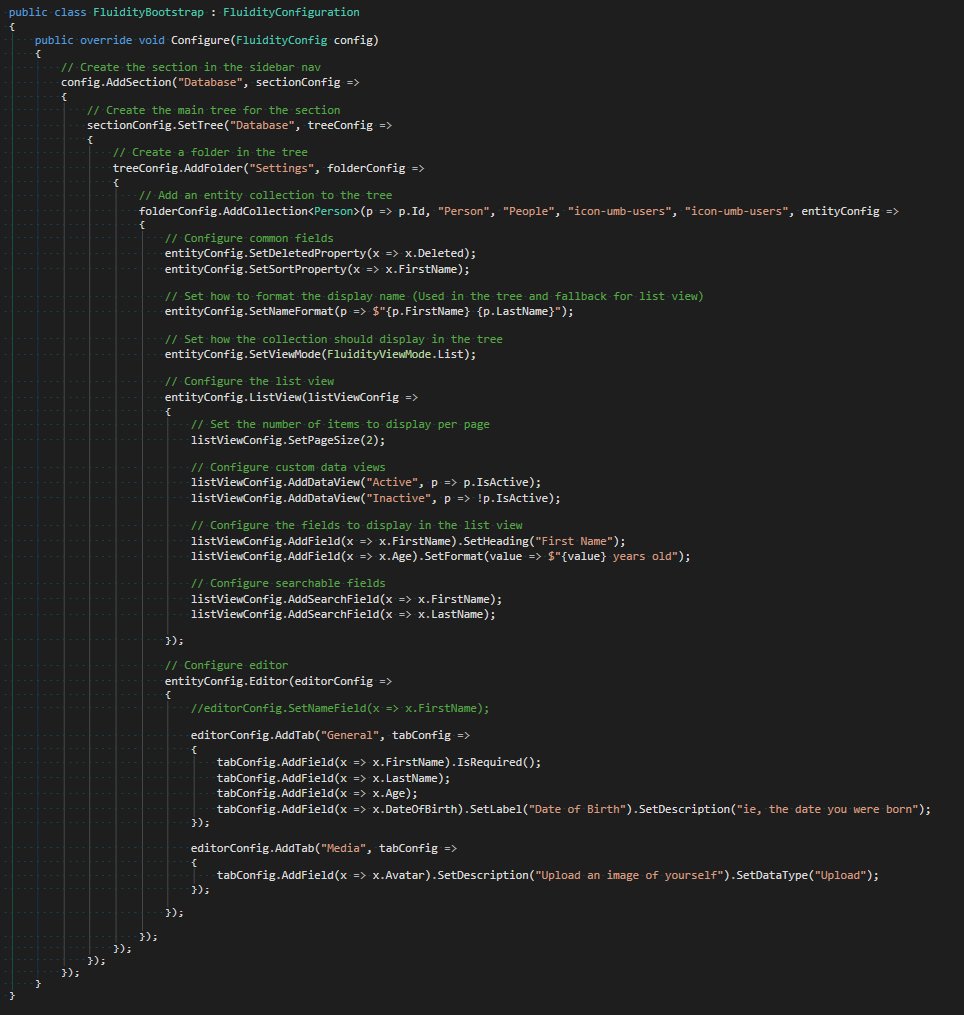This screenshot has width=964, height=1015.
Task: Click the IsRequired() call on FirstName
Action: [495, 763]
